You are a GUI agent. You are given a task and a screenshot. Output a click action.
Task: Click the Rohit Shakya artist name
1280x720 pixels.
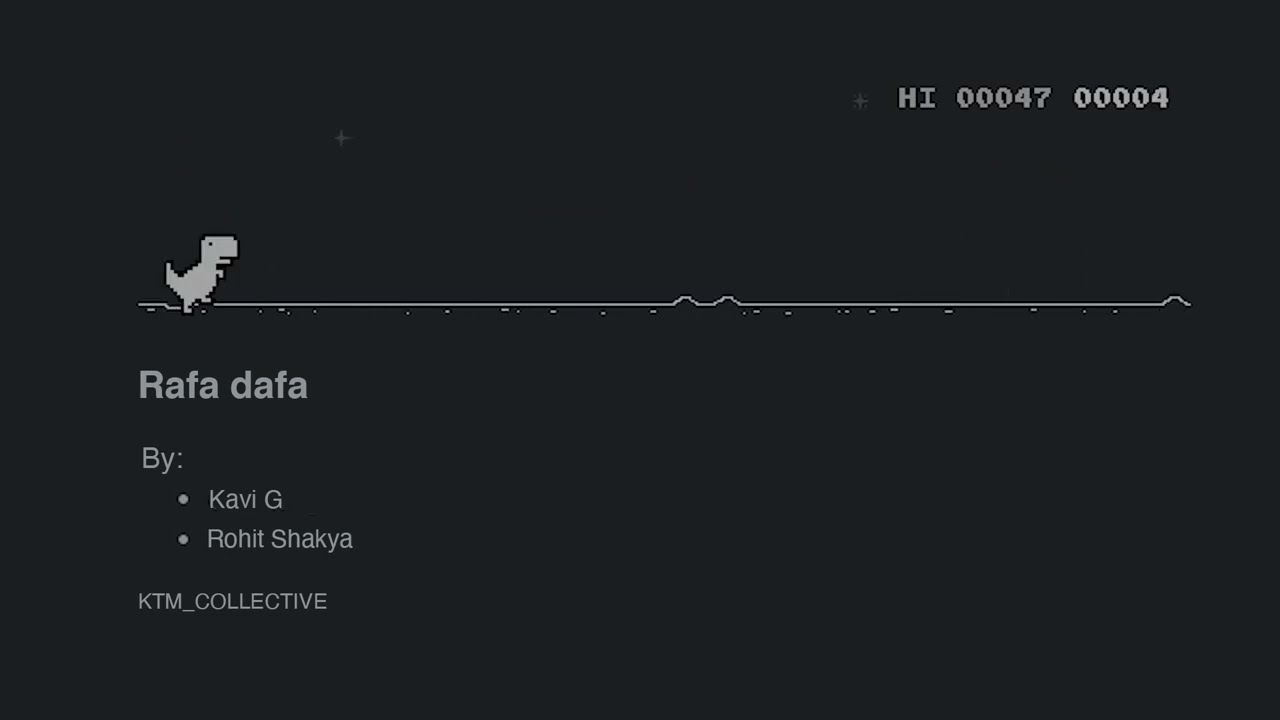pyautogui.click(x=280, y=539)
